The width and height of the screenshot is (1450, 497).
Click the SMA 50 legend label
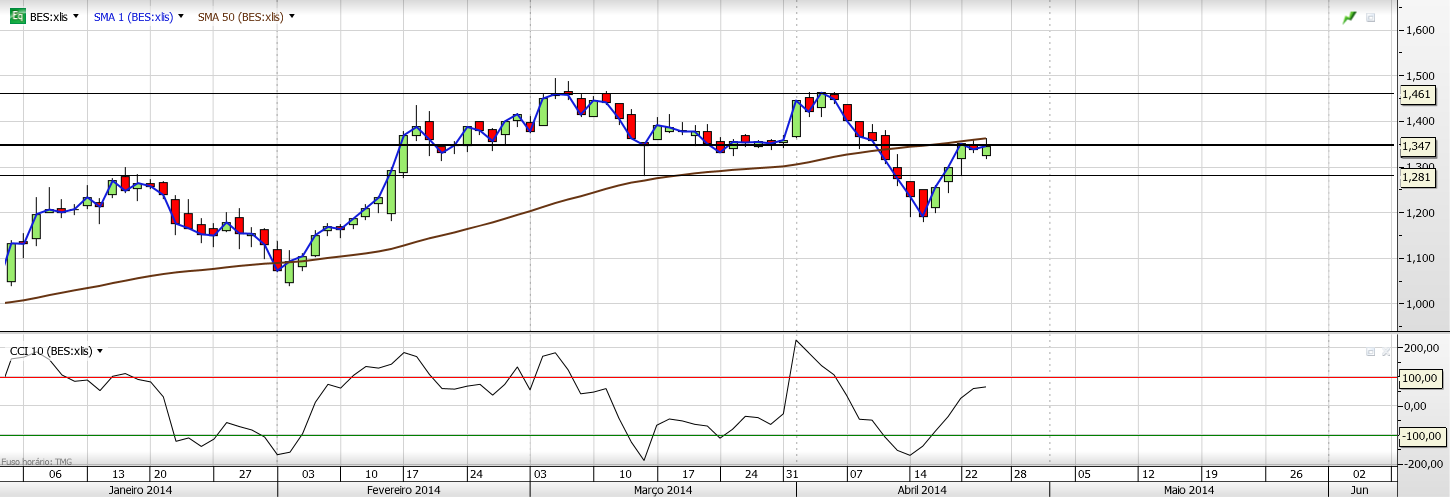240,17
